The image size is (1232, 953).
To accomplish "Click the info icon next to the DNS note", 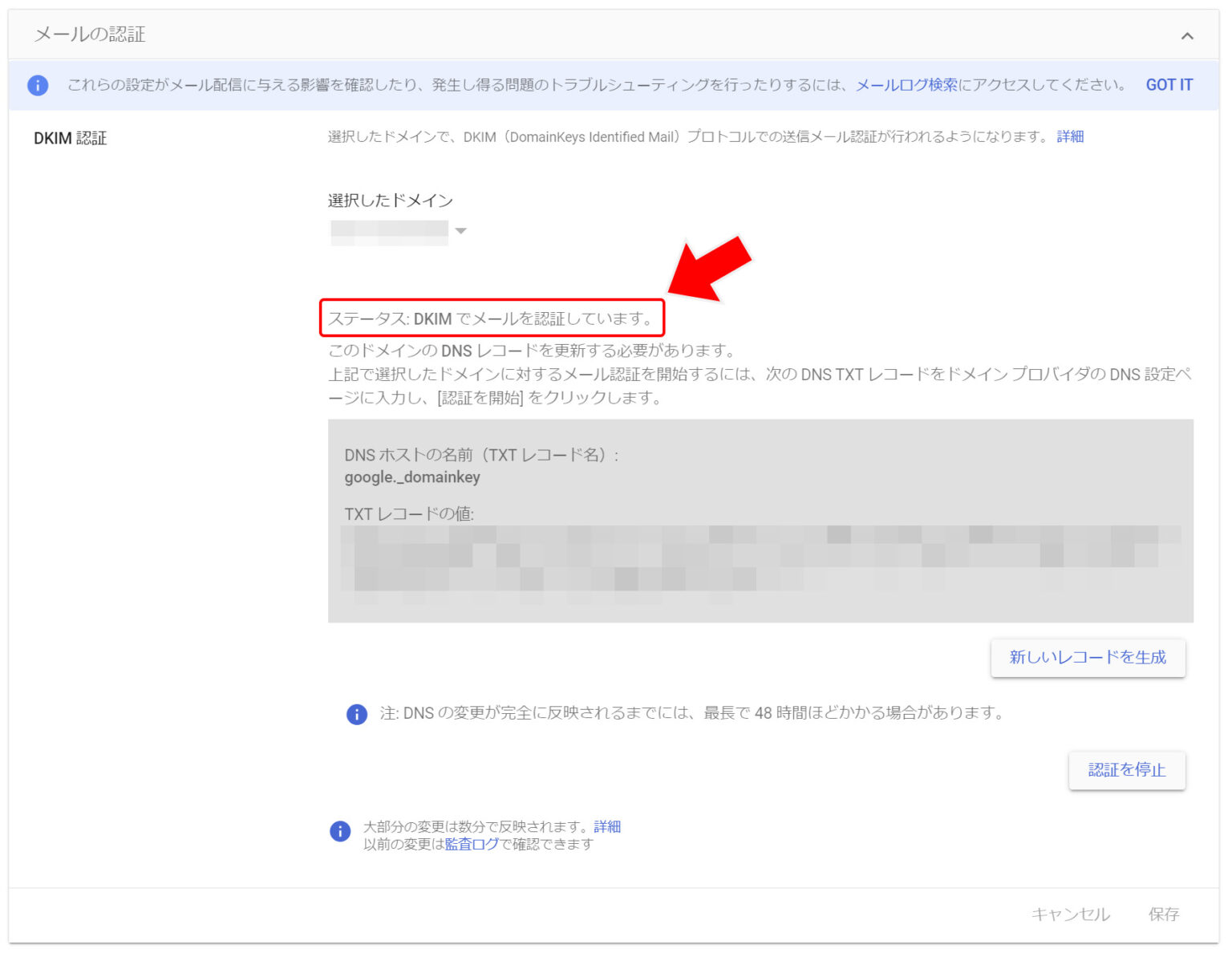I will pos(355,714).
